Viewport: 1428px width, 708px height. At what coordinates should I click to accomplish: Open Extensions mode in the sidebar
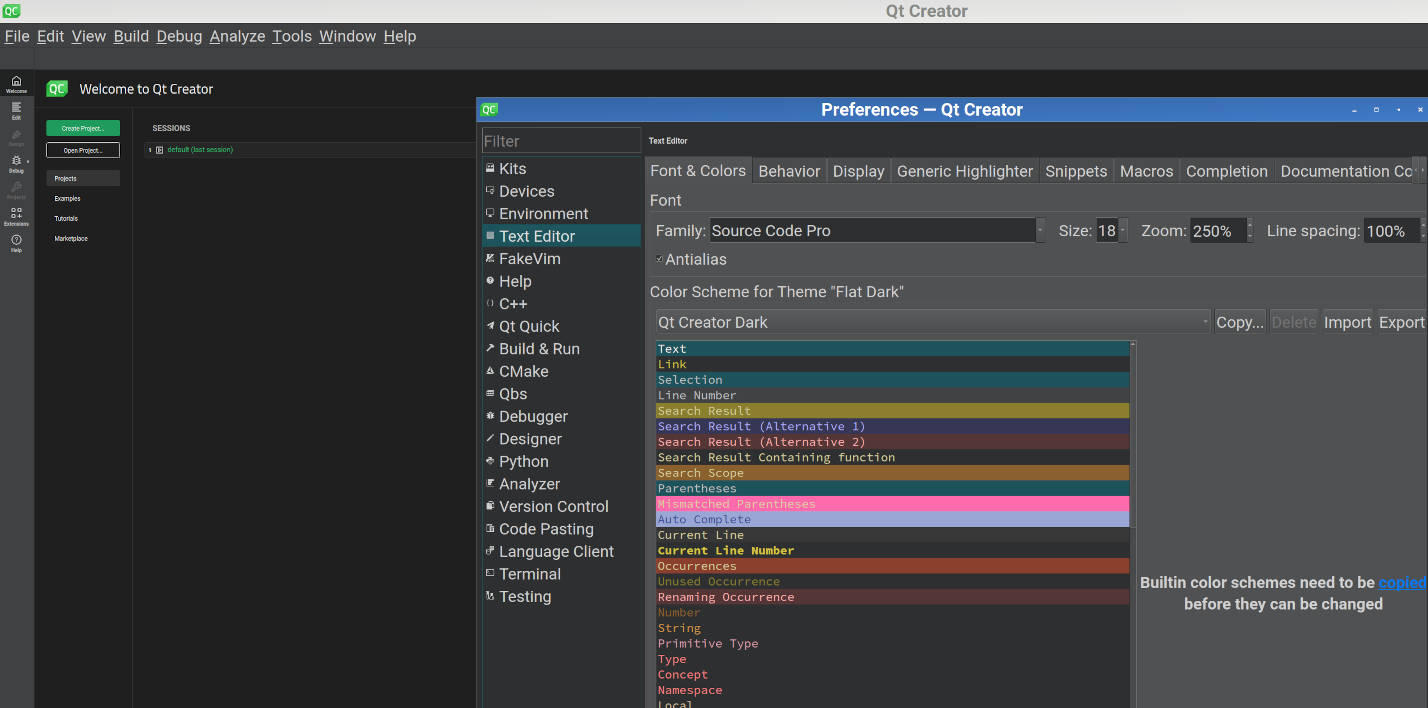pos(16,217)
